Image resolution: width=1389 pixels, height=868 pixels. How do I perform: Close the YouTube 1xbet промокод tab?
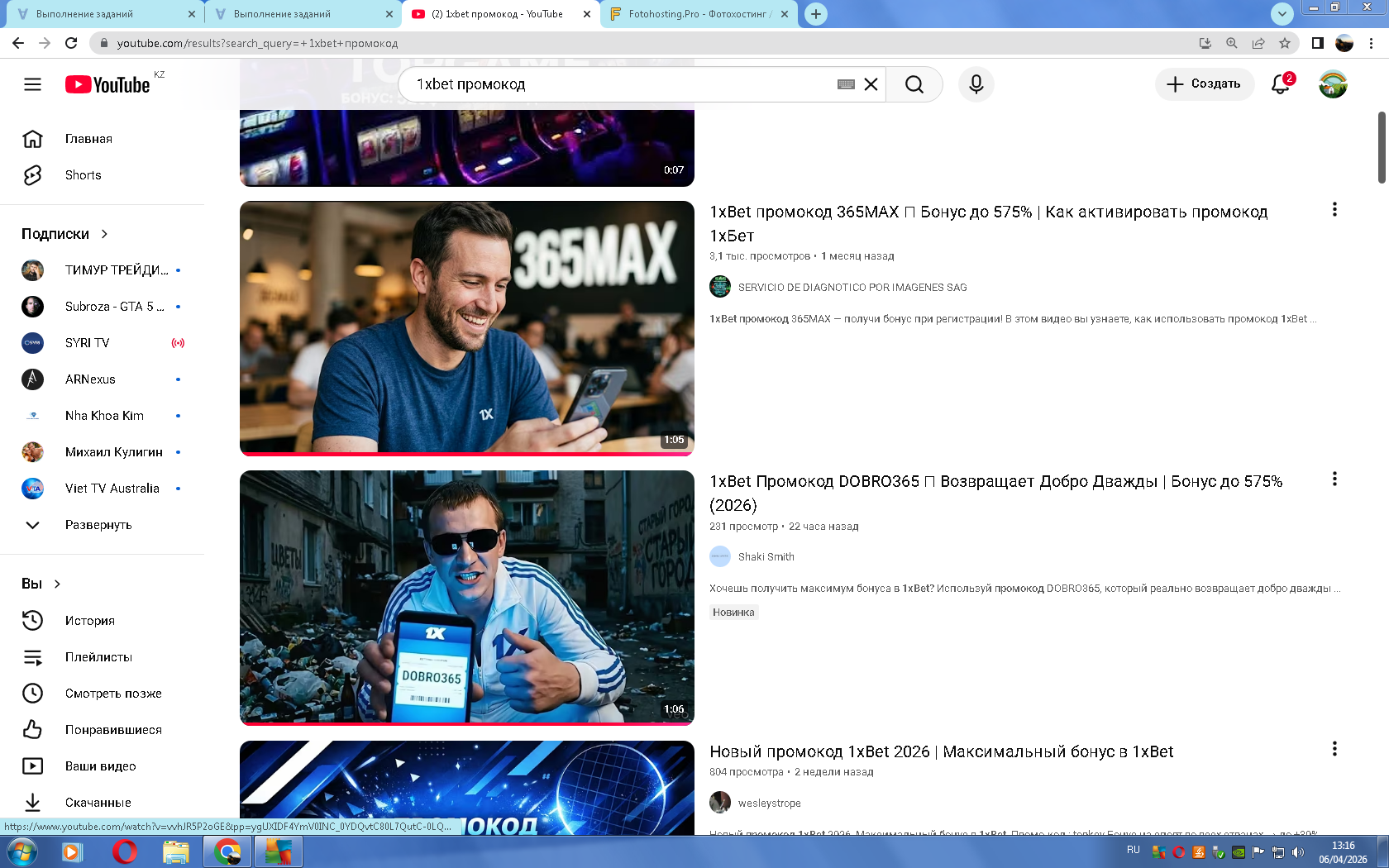coord(587,14)
